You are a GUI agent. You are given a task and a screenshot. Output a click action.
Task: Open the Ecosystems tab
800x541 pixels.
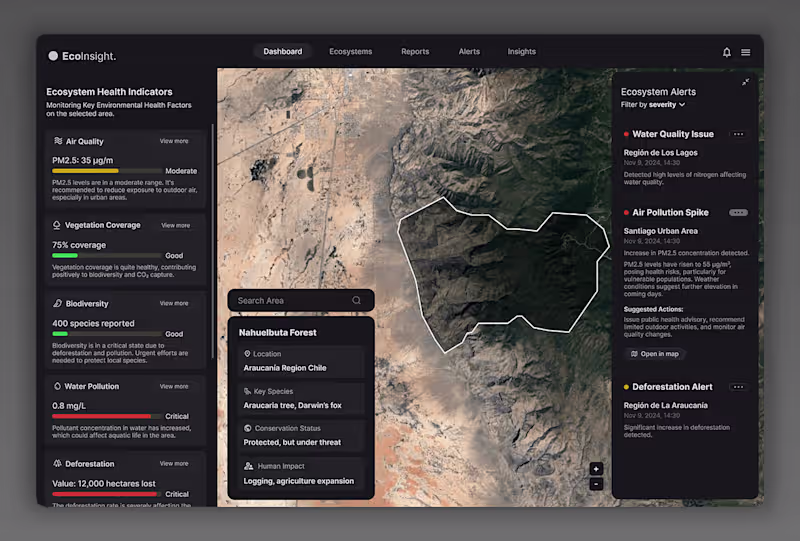point(351,52)
